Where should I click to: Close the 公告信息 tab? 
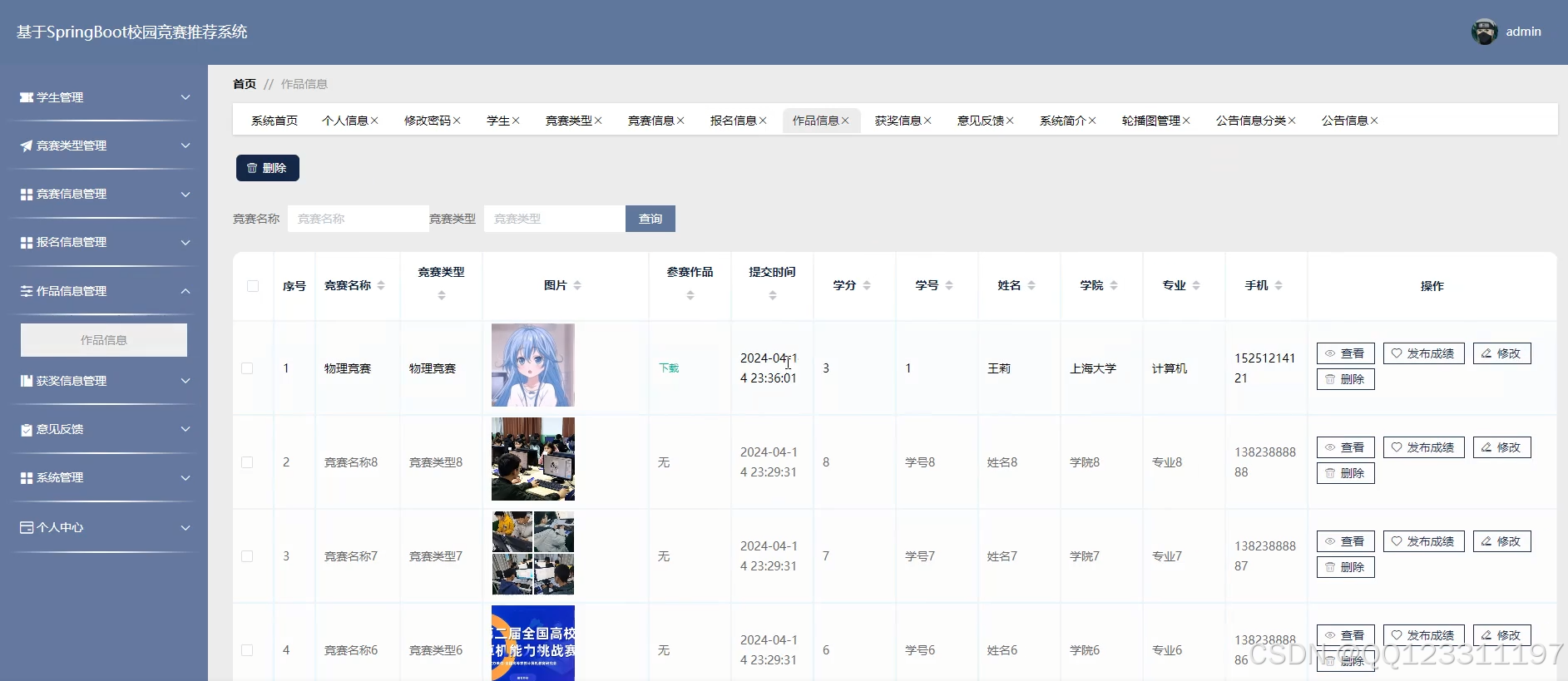[x=1374, y=121]
